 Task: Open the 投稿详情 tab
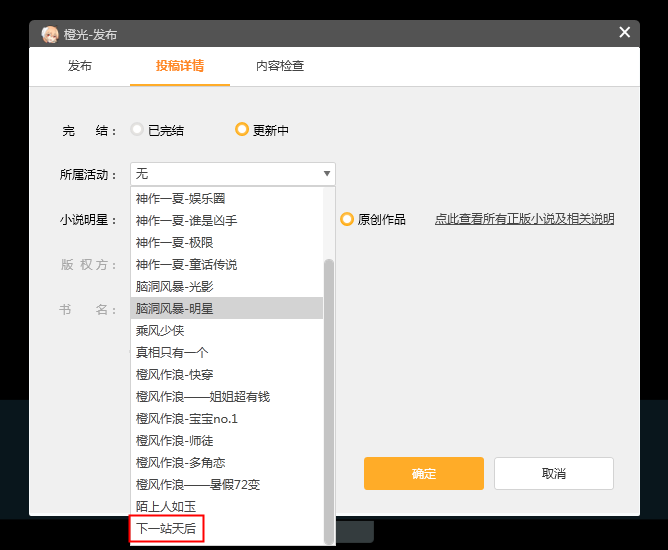pos(180,66)
